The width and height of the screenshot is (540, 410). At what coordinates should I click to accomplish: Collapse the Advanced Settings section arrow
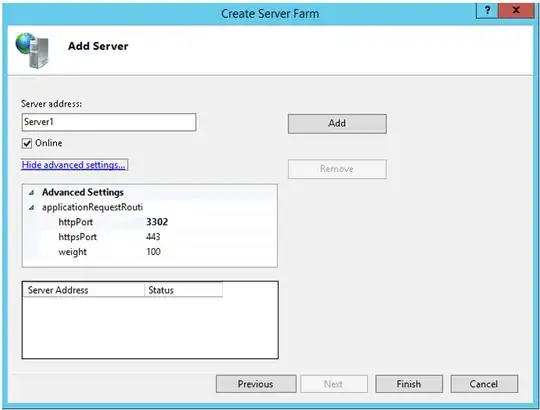(x=31, y=192)
